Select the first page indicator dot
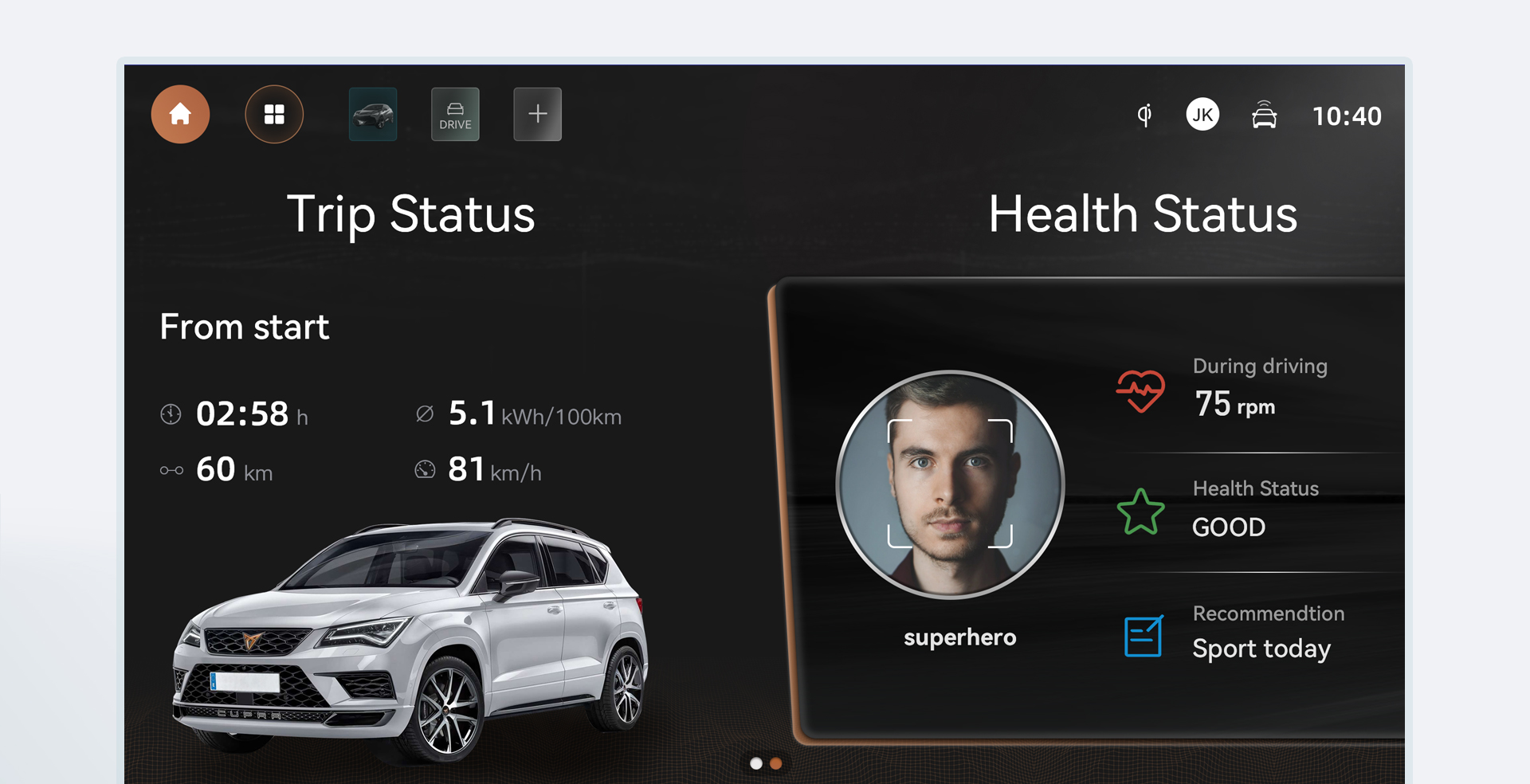 [756, 763]
